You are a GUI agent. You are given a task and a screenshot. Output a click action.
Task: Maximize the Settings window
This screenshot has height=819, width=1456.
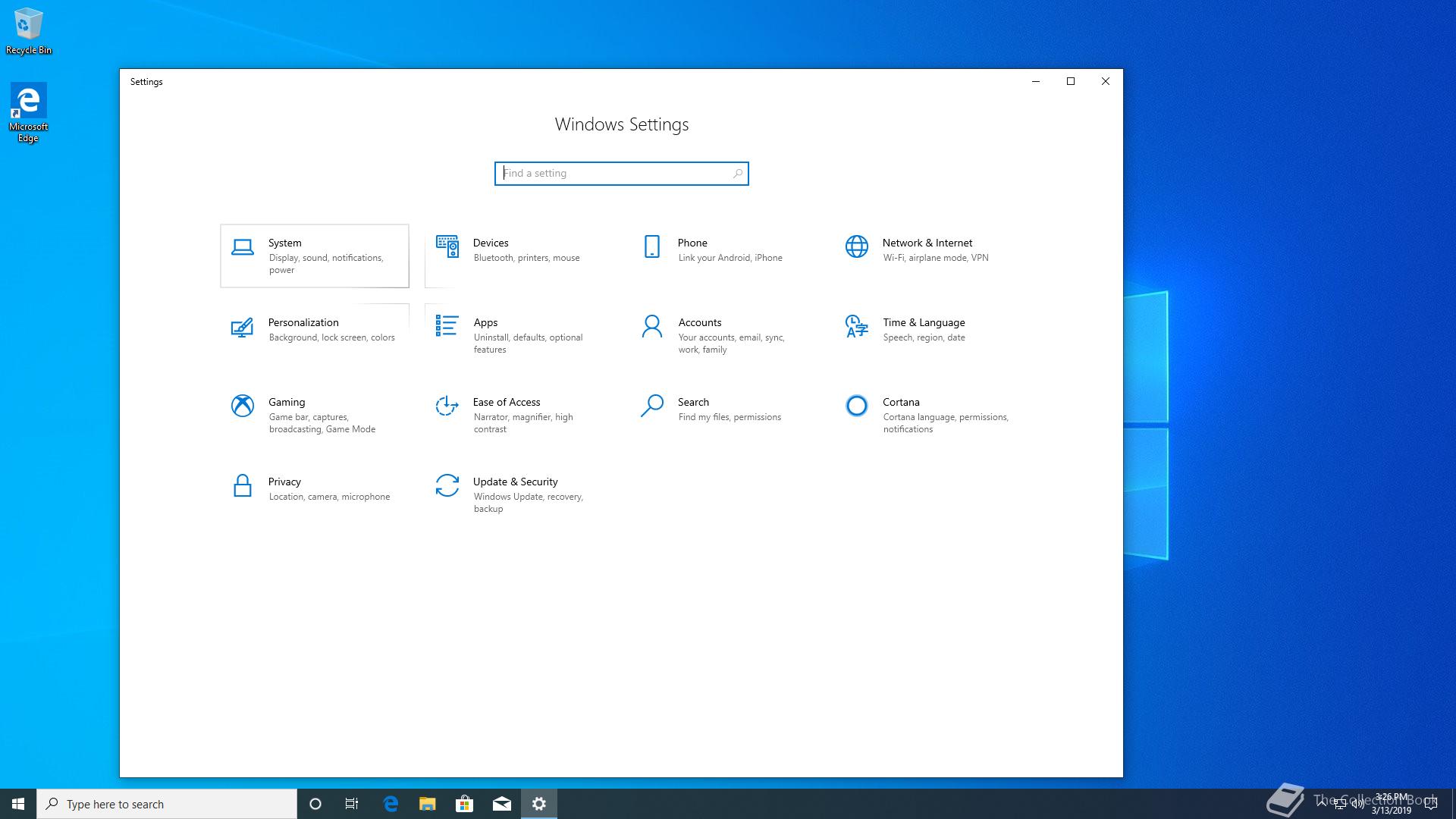click(x=1071, y=82)
